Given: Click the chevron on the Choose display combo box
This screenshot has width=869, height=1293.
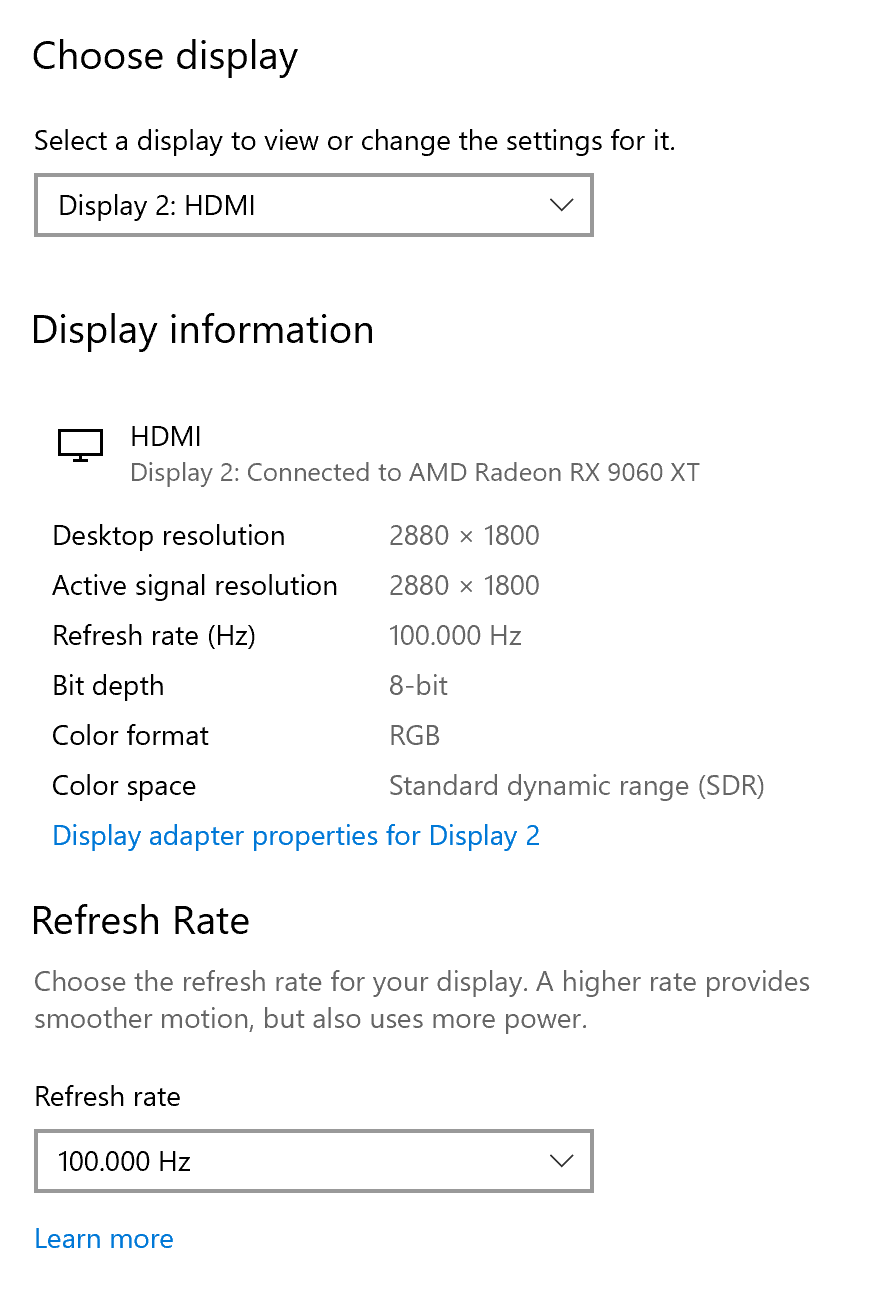Looking at the screenshot, I should click(x=561, y=205).
